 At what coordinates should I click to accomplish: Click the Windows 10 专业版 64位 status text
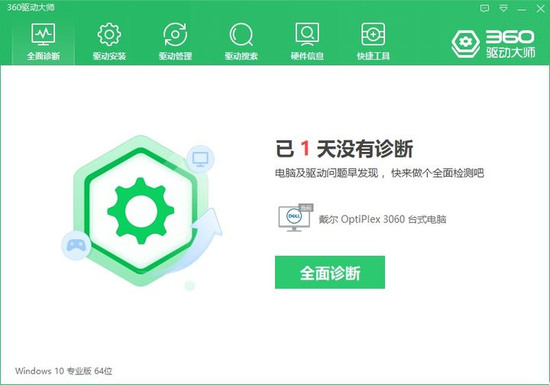(63, 371)
